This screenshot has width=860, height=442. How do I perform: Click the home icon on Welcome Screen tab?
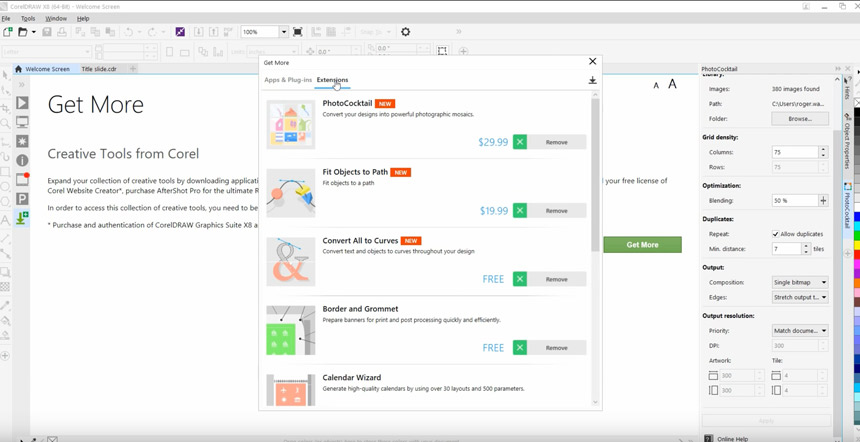pyautogui.click(x=19, y=69)
